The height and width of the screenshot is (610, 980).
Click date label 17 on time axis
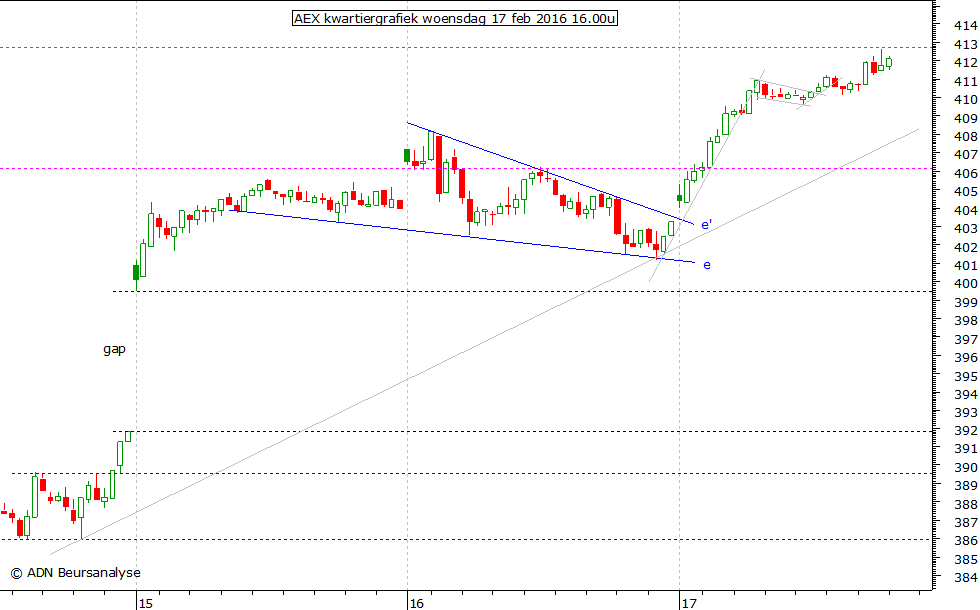pyautogui.click(x=689, y=603)
